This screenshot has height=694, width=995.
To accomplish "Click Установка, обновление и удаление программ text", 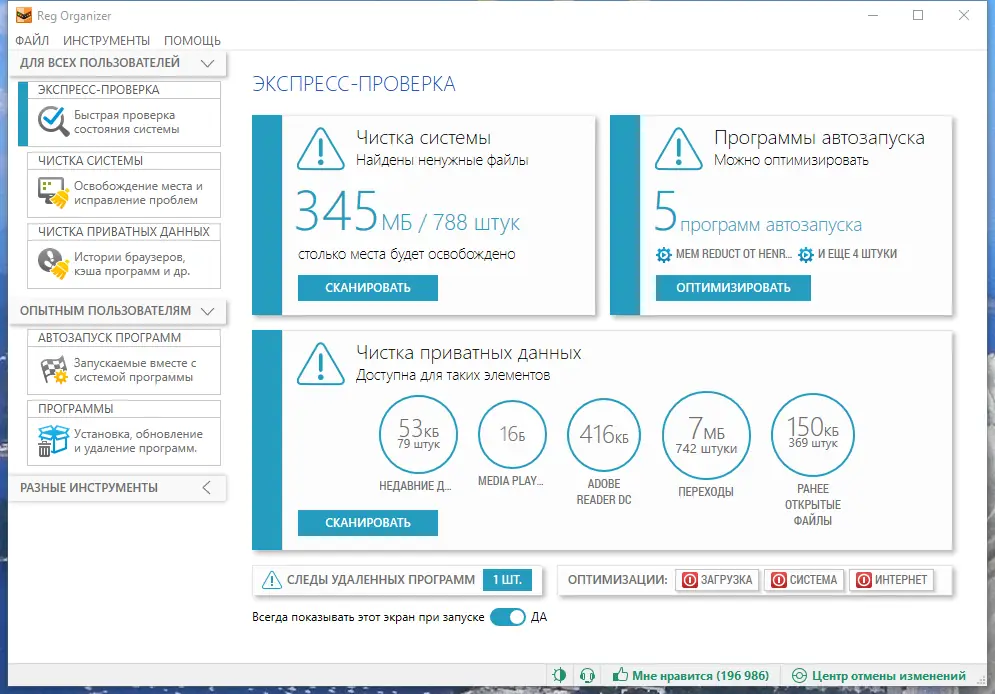I will 138,441.
